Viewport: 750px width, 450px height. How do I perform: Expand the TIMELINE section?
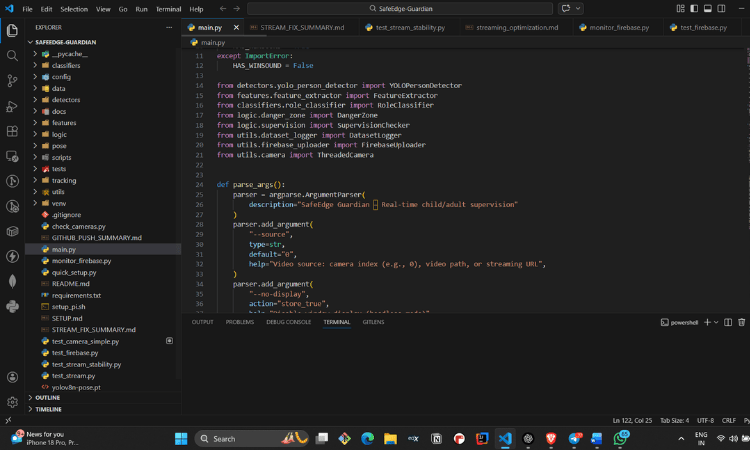point(48,409)
